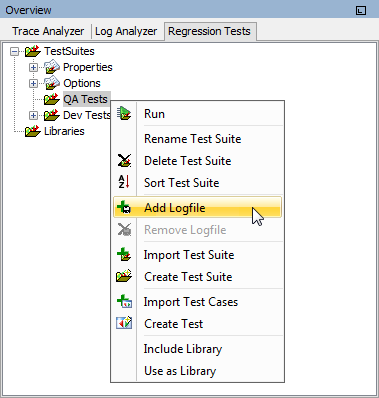Screen dimensions: 379x398
Task: Choose Use as Library option
Action: tap(180, 371)
